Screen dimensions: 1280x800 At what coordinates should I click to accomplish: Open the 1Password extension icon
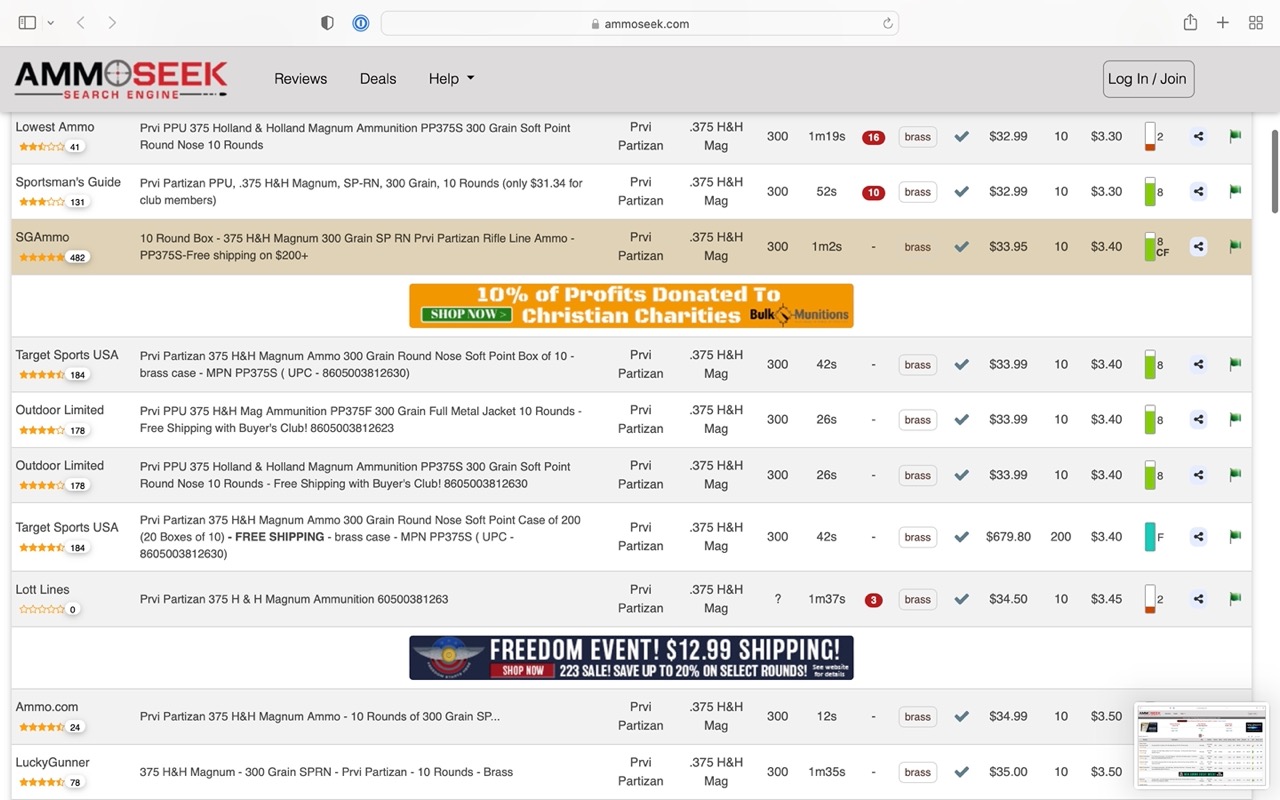pos(361,23)
